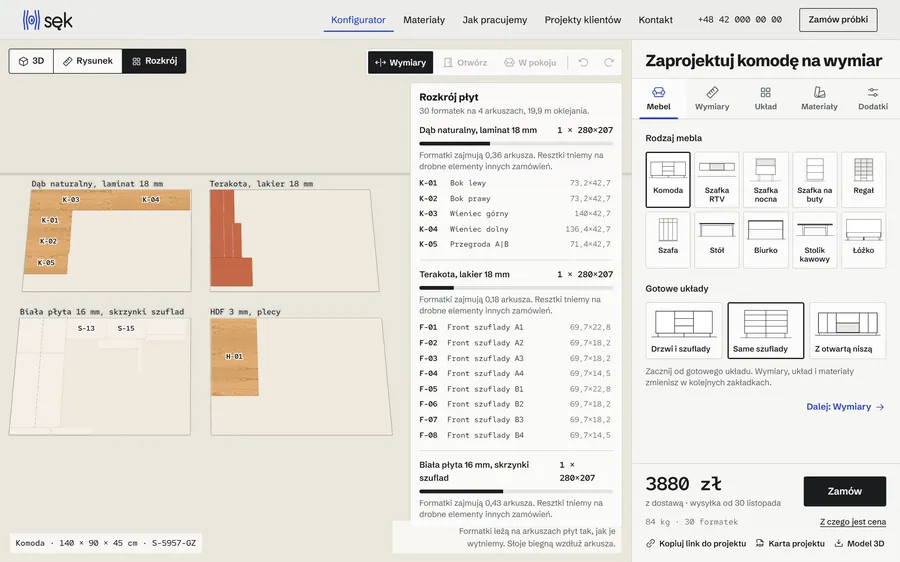Click phone number +48 42 000 00 00
The width and height of the screenshot is (900, 562).
pyautogui.click(x=739, y=20)
